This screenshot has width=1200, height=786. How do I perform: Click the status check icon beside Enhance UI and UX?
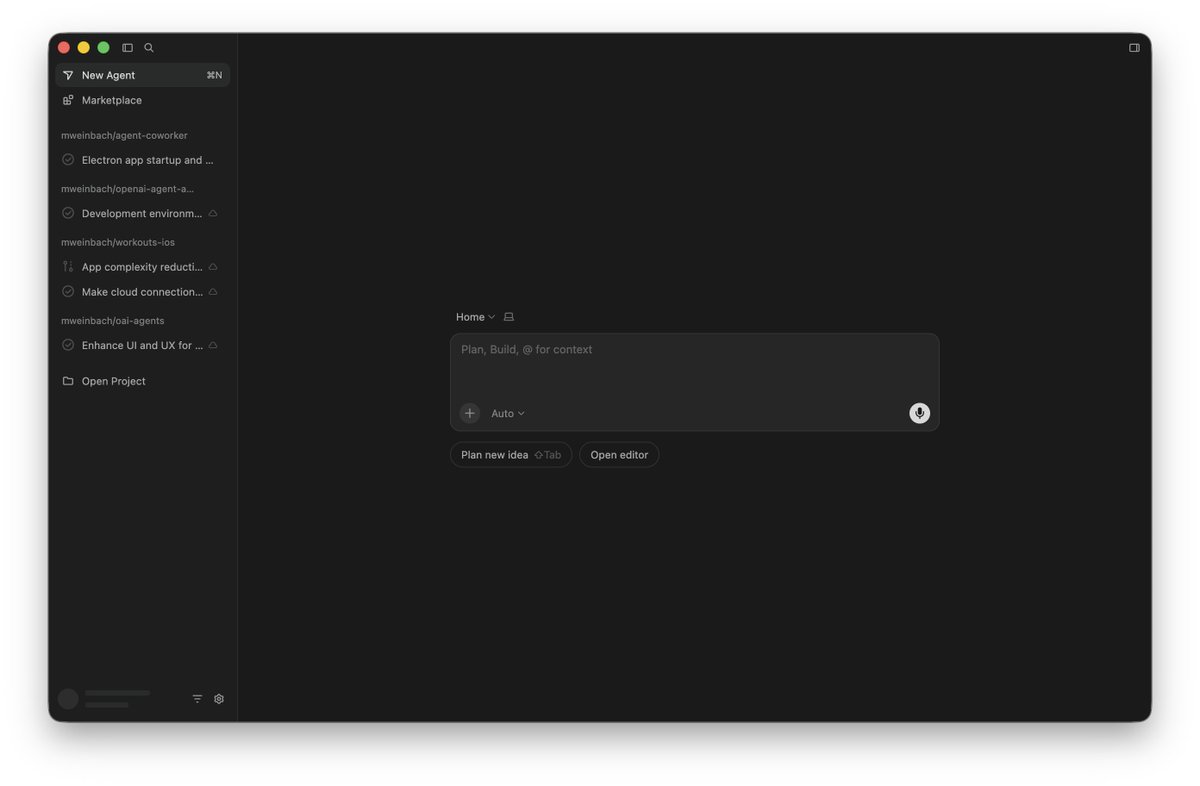pos(68,345)
